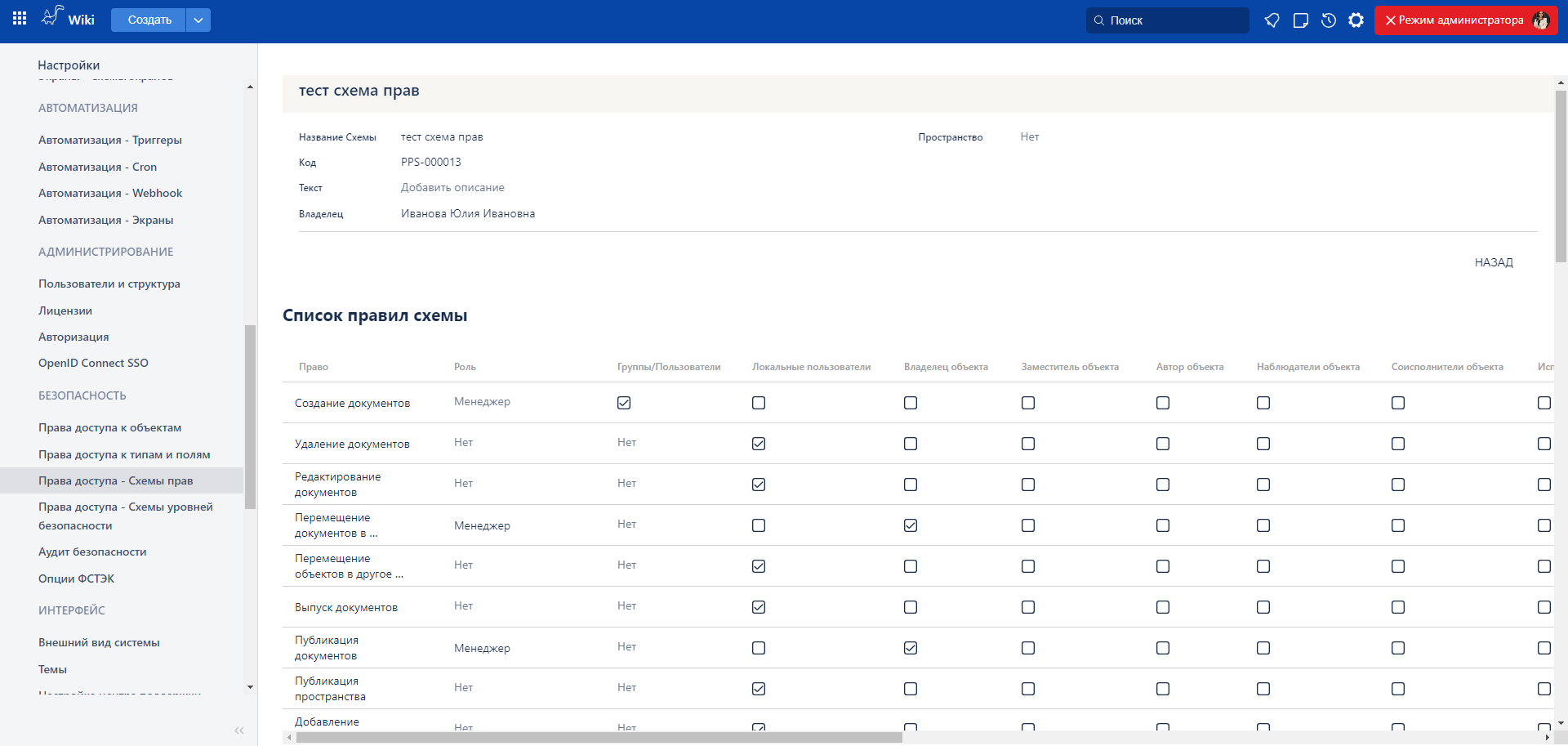The height and width of the screenshot is (746, 1568).
Task: Open role Нет for Выпуск документов
Action: [x=463, y=605]
